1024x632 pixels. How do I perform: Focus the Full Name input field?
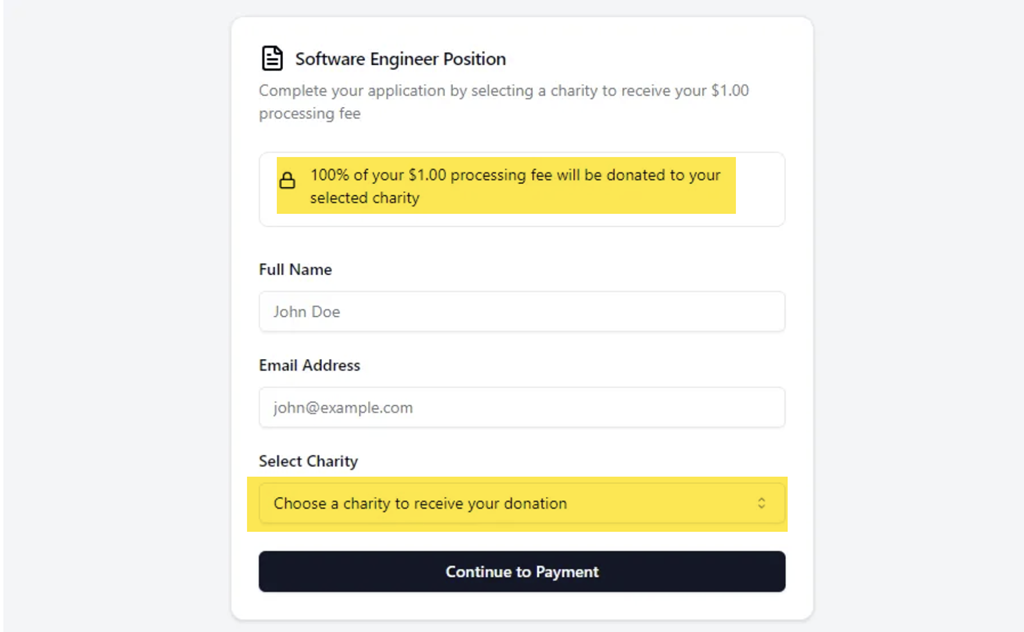pyautogui.click(x=522, y=311)
